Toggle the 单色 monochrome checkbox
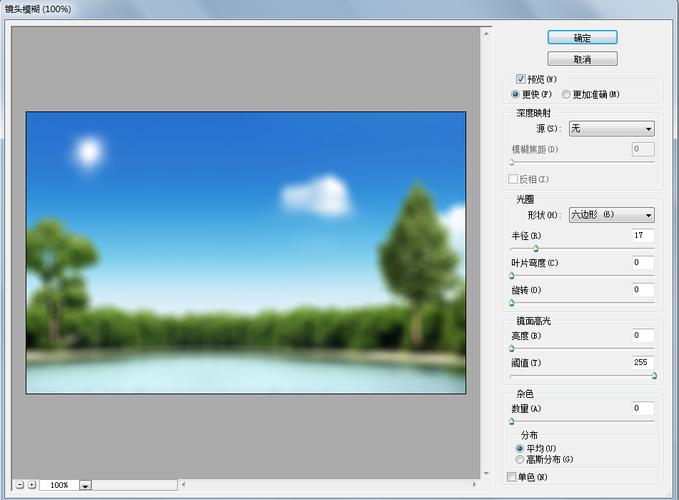 pos(511,477)
